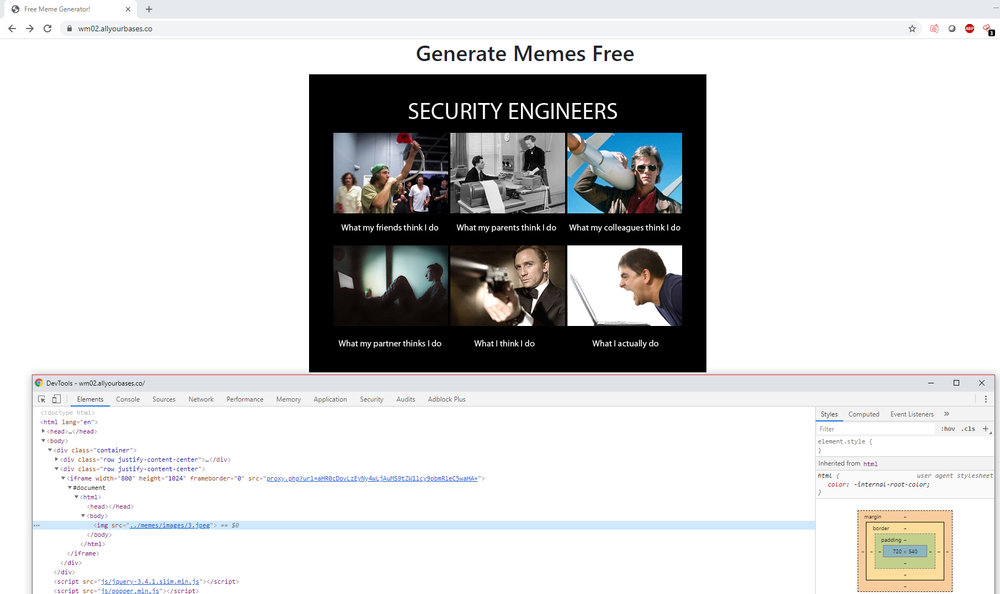Select the empty <head></head> row inside iframe
Image resolution: width=1000 pixels, height=594 pixels.
[x=424, y=507]
